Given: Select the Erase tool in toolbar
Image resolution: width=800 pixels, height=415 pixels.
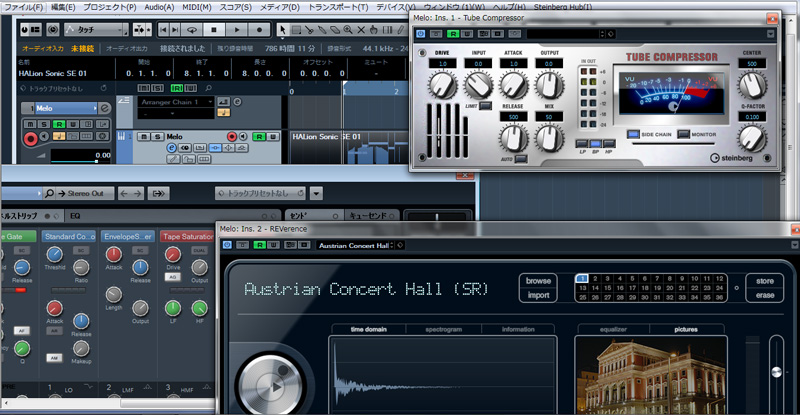Looking at the screenshot, I should 335,30.
